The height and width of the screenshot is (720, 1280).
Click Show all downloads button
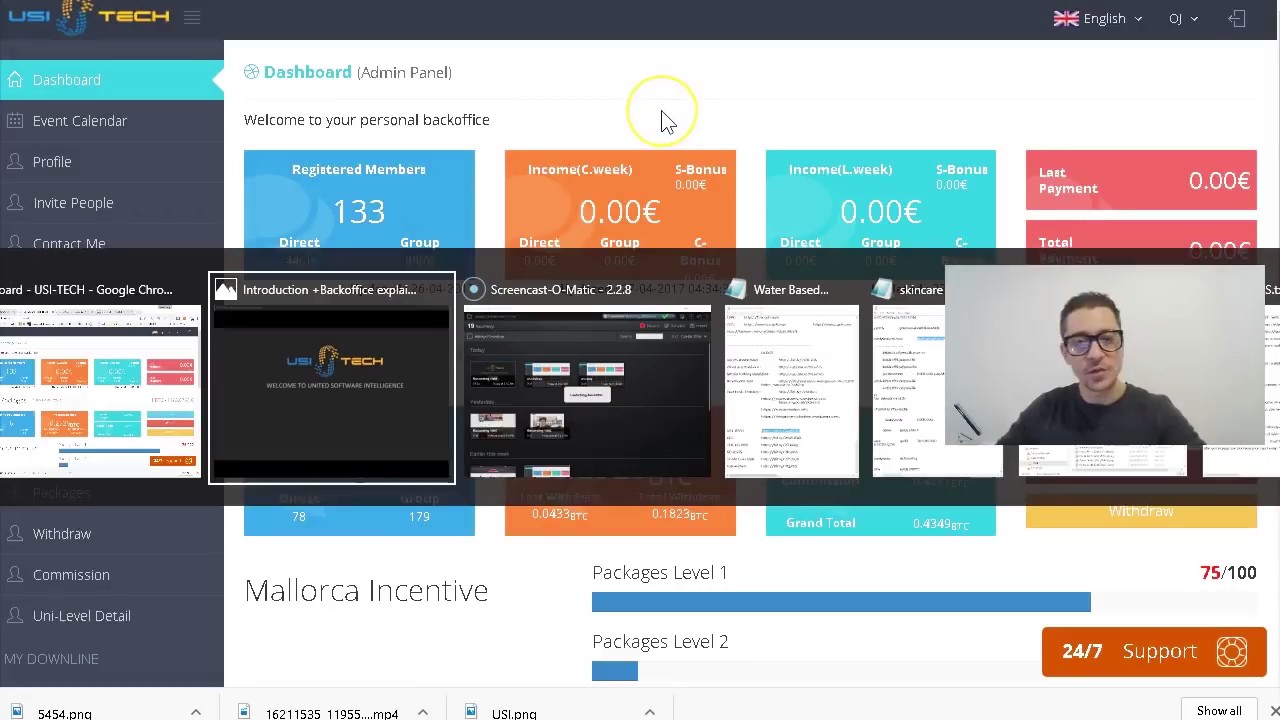[x=1219, y=711]
